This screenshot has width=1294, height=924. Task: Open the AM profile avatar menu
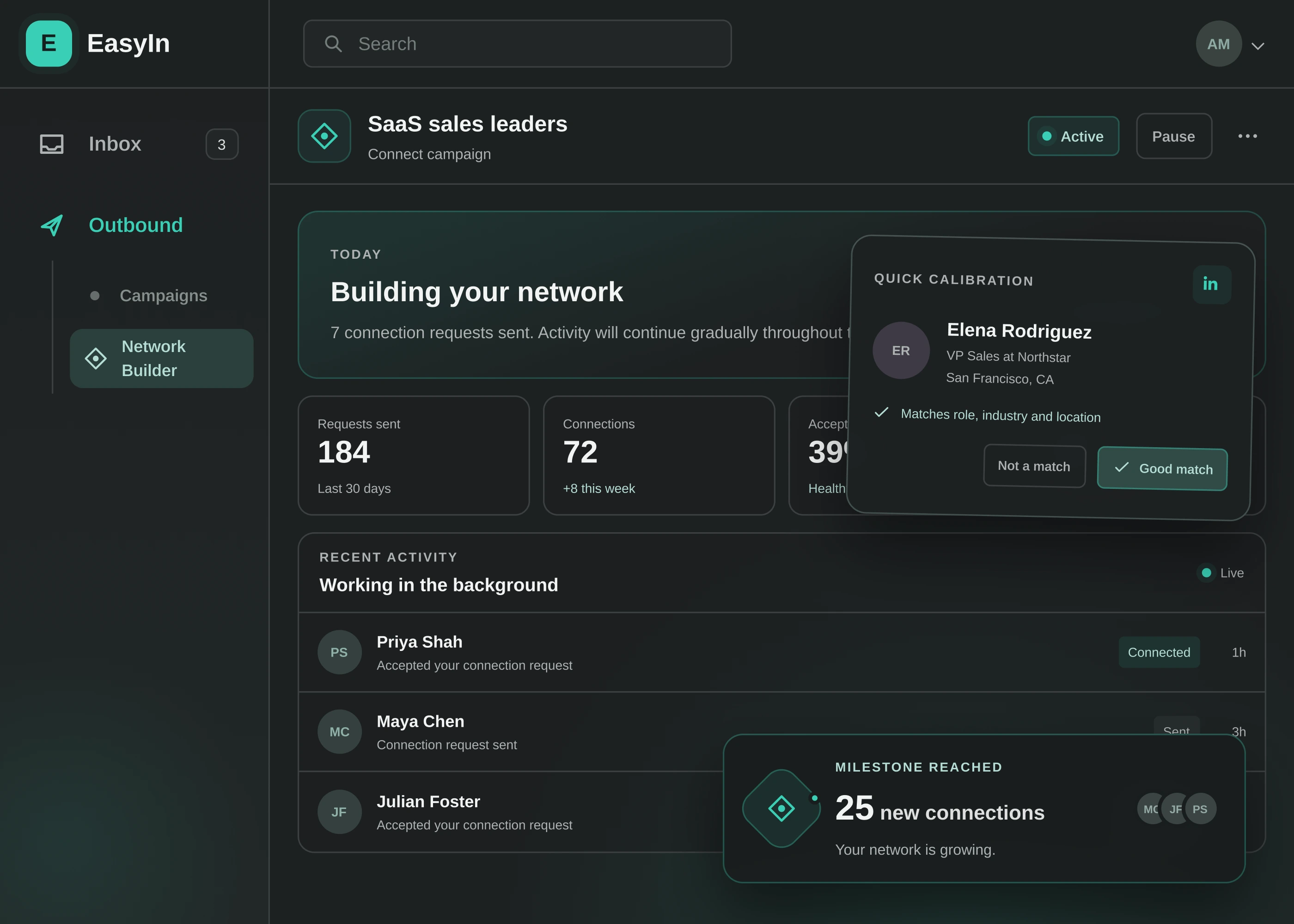[x=1218, y=44]
